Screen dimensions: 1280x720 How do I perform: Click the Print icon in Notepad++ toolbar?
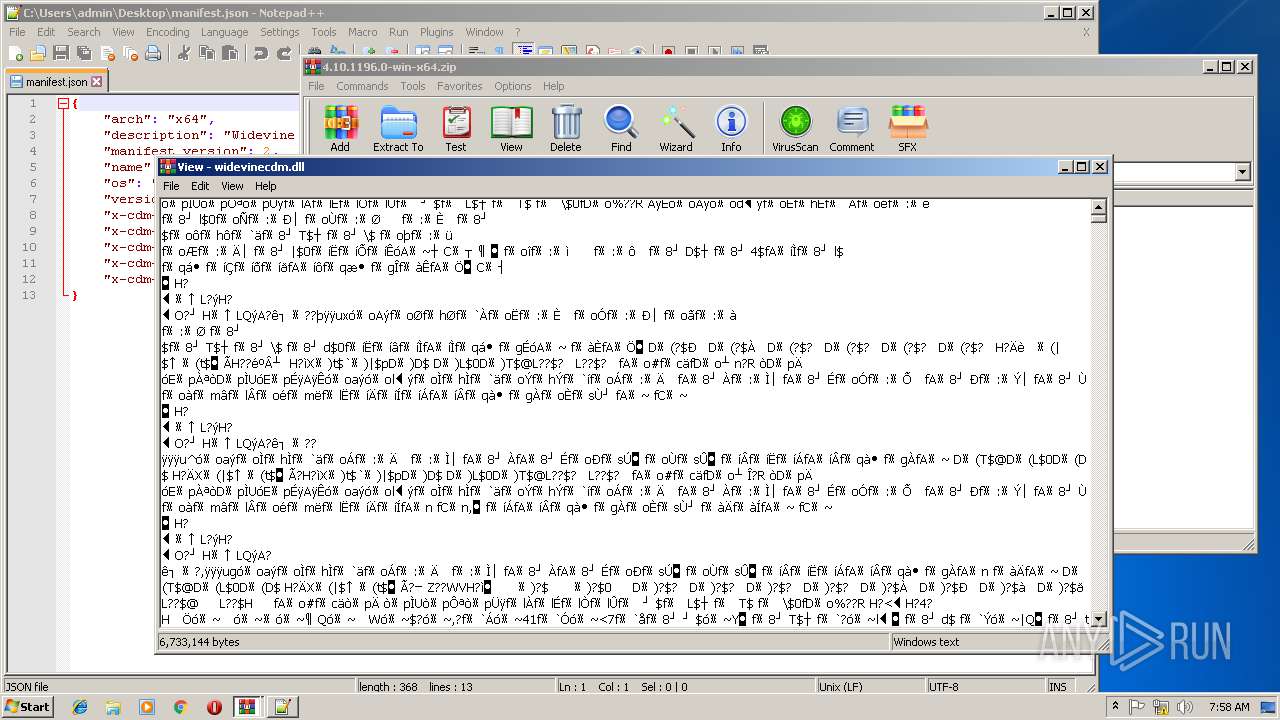coord(152,53)
